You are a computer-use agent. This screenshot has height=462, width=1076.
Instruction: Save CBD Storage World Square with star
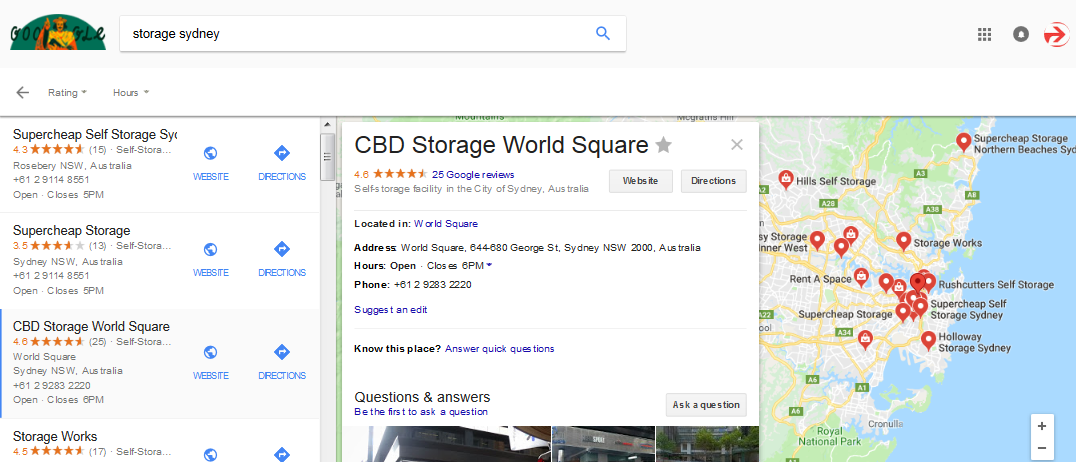(664, 145)
